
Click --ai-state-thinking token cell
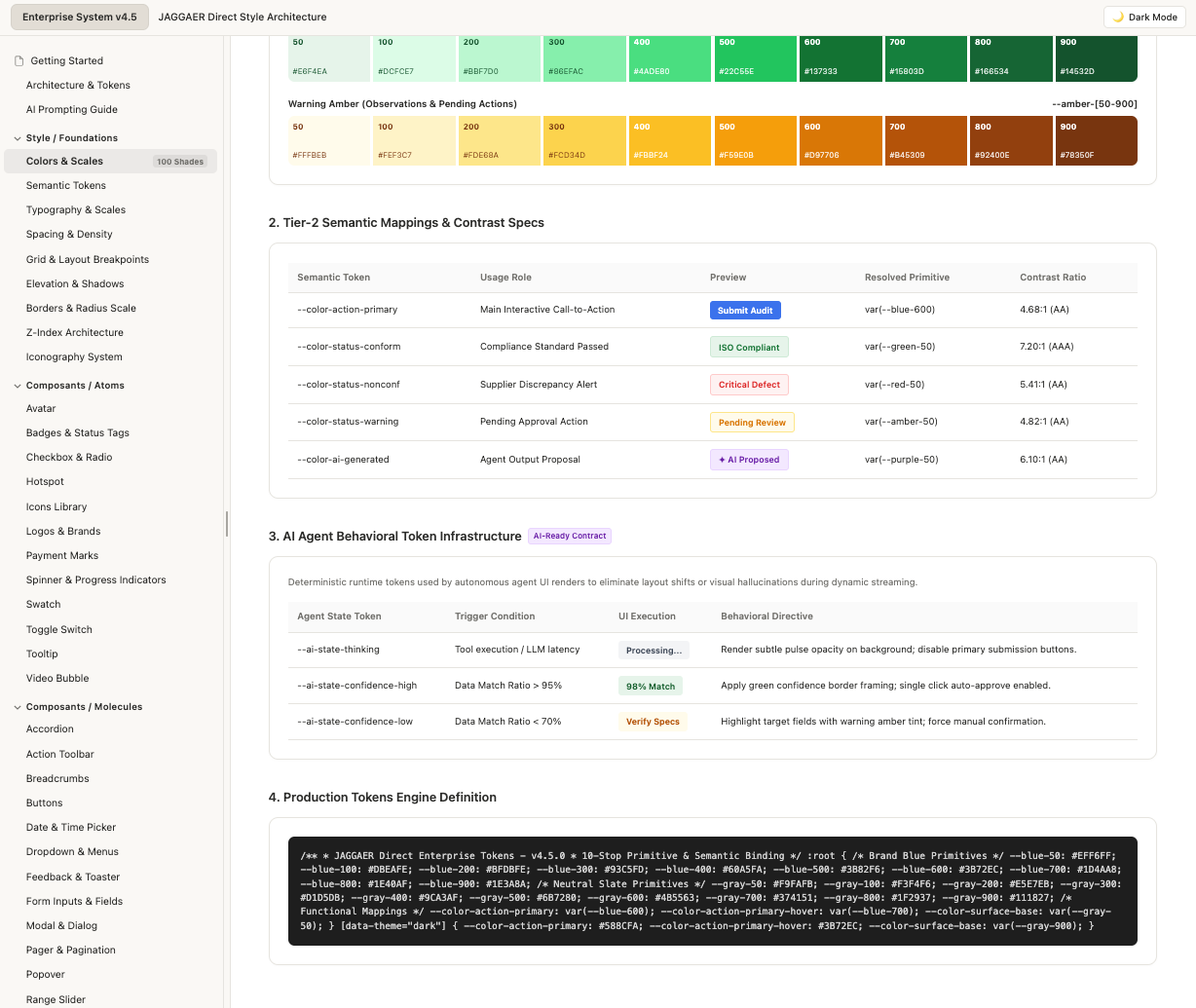coord(339,650)
